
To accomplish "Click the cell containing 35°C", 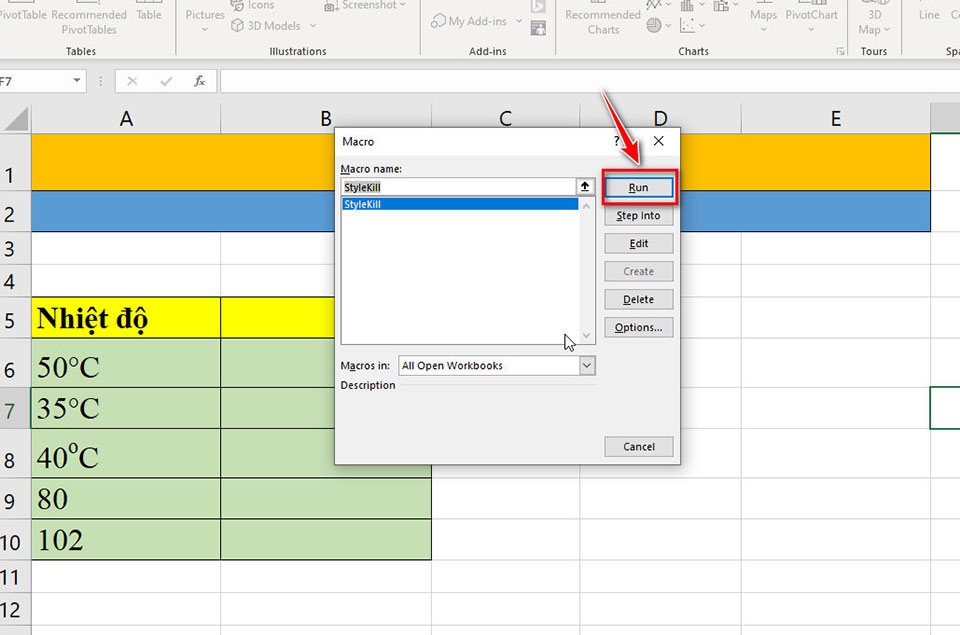I will pos(126,408).
